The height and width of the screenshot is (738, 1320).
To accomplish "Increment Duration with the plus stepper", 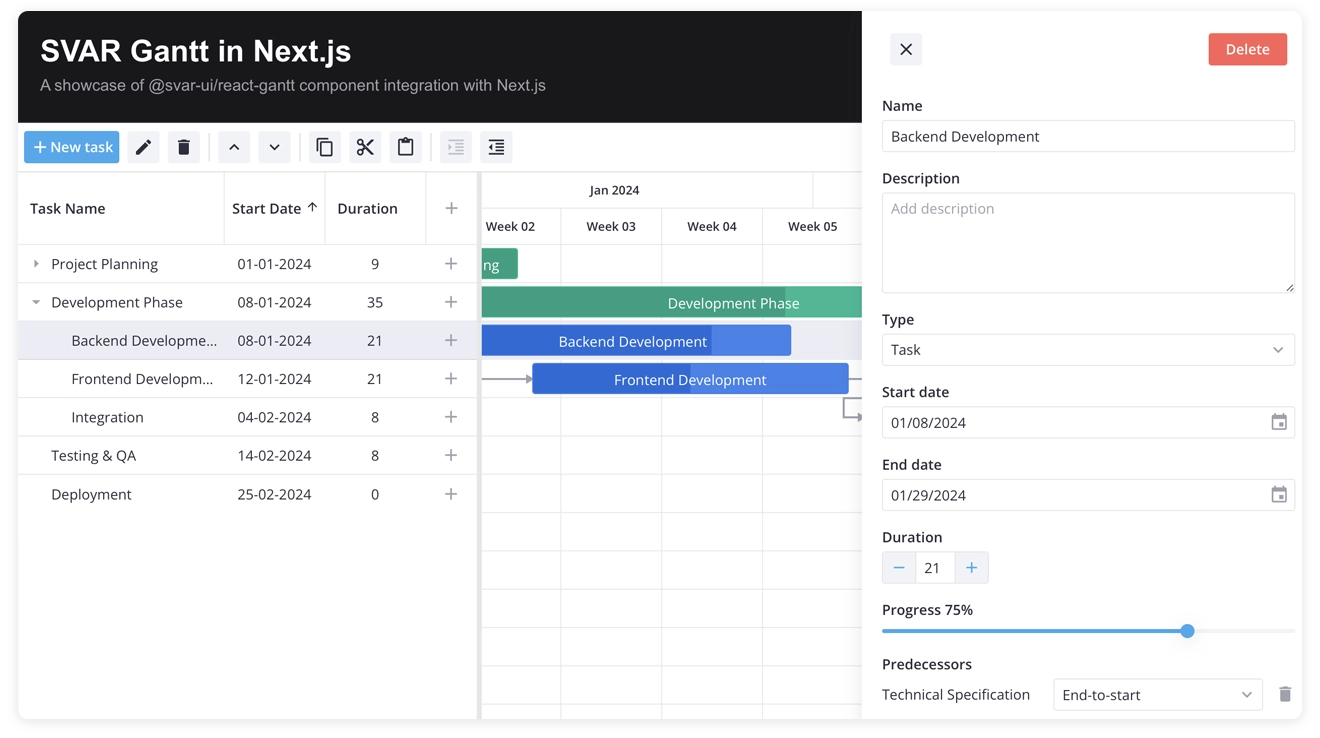I will click(971, 567).
